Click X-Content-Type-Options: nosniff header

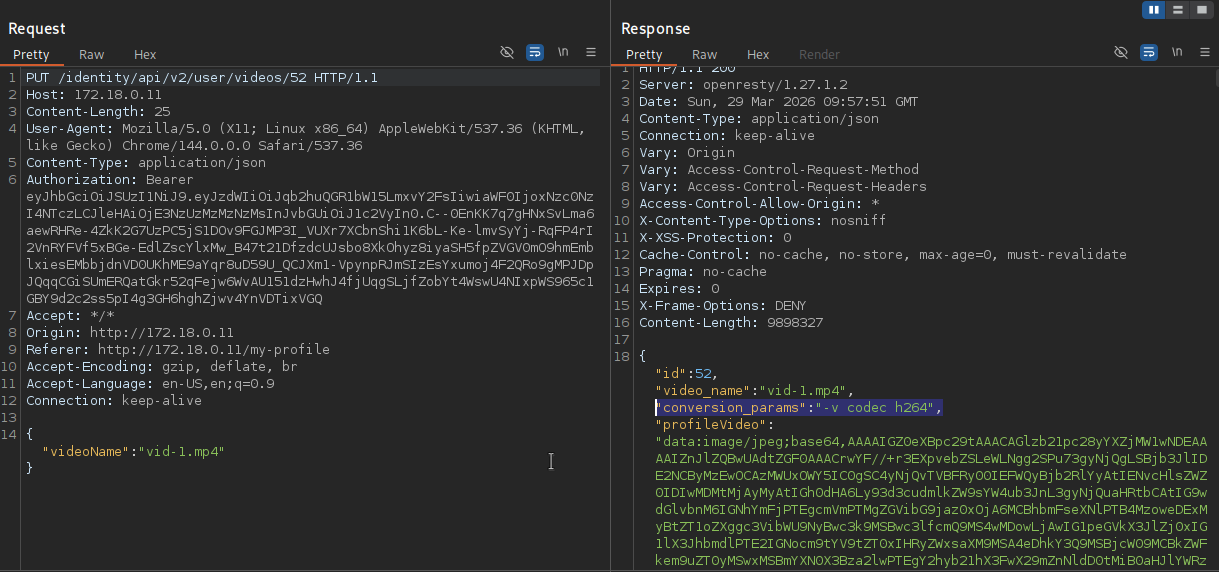[763, 221]
